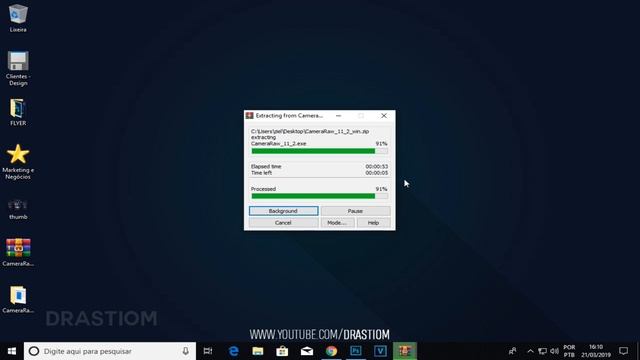The height and width of the screenshot is (360, 640).
Task: Click the Digite aqui para pesquisar search box
Action: coord(110,351)
